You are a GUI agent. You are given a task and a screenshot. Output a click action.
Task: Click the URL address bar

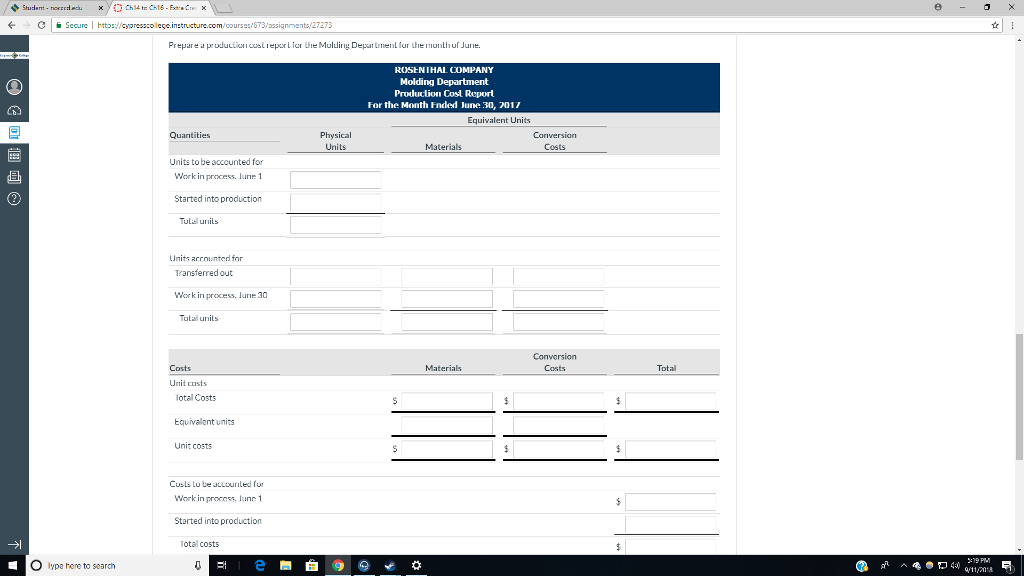[522, 25]
